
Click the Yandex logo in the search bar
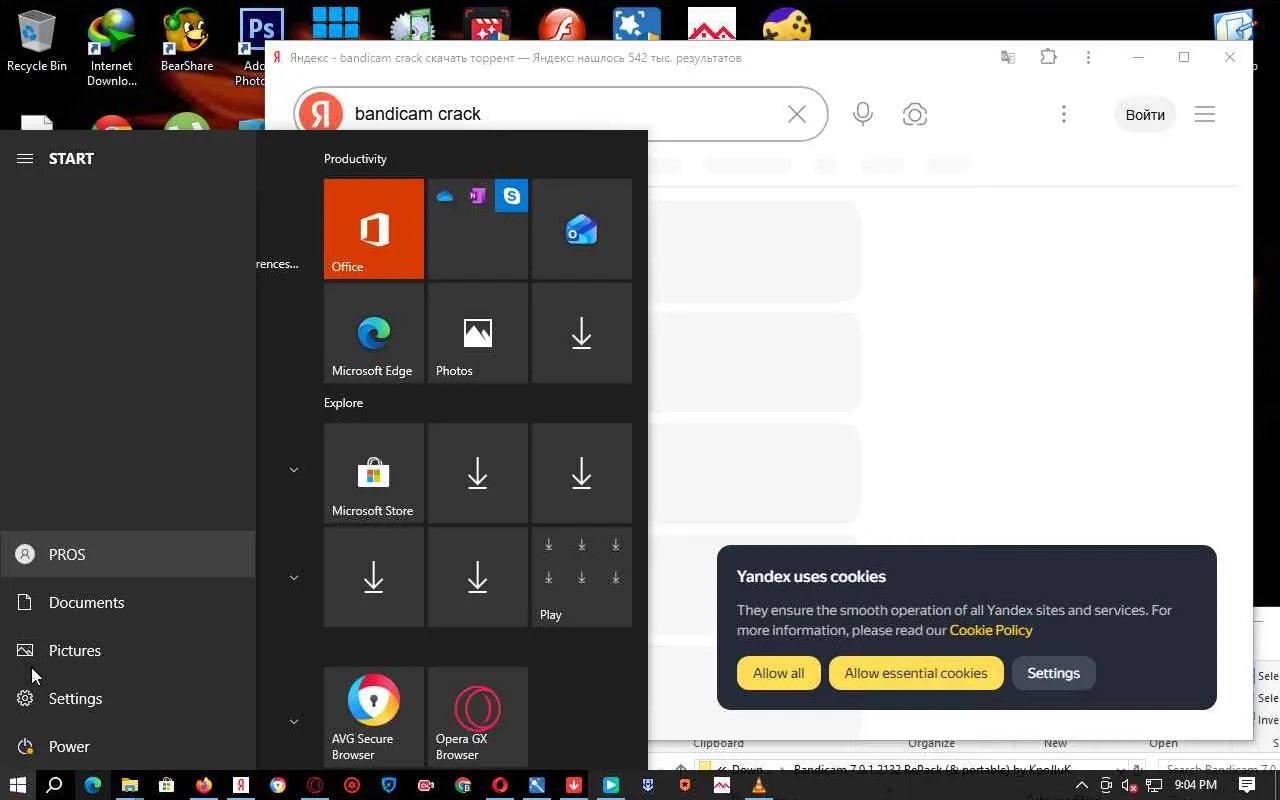(x=321, y=114)
